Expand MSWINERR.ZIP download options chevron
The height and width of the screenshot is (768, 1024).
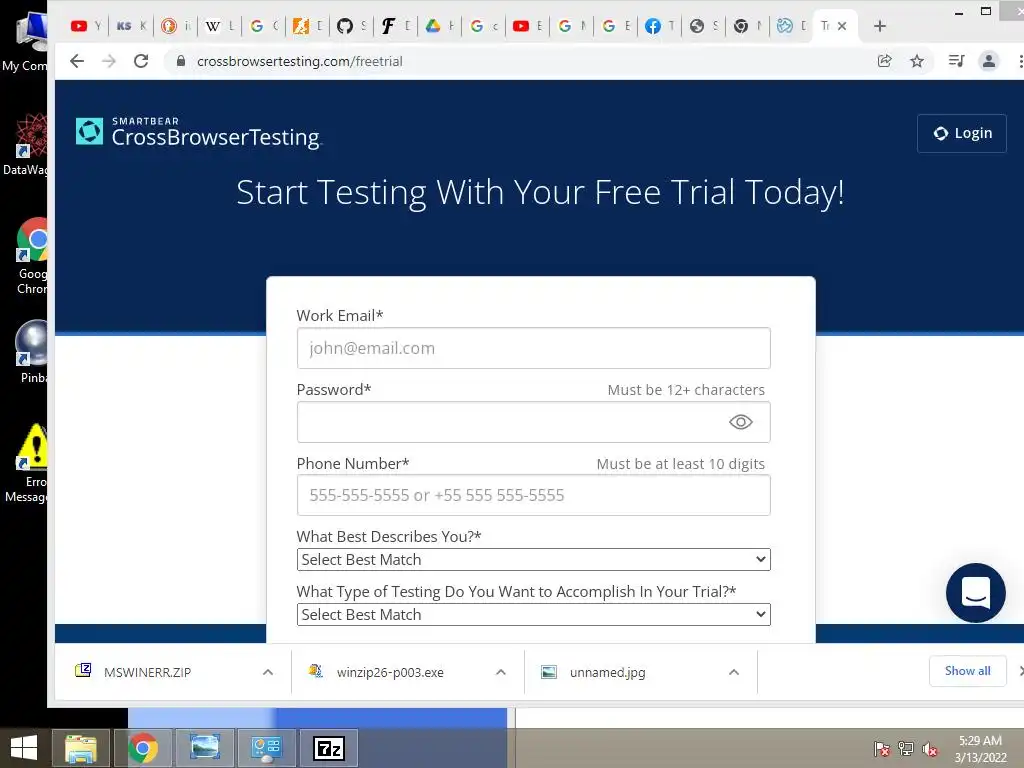268,672
